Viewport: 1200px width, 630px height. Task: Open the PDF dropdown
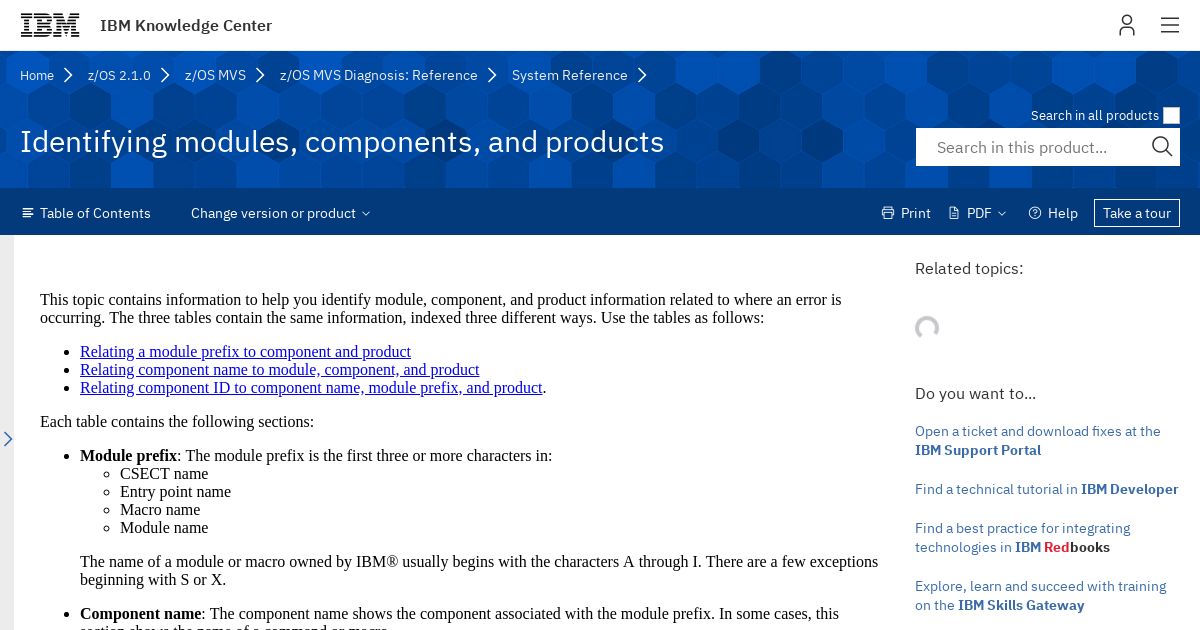pyautogui.click(x=978, y=213)
